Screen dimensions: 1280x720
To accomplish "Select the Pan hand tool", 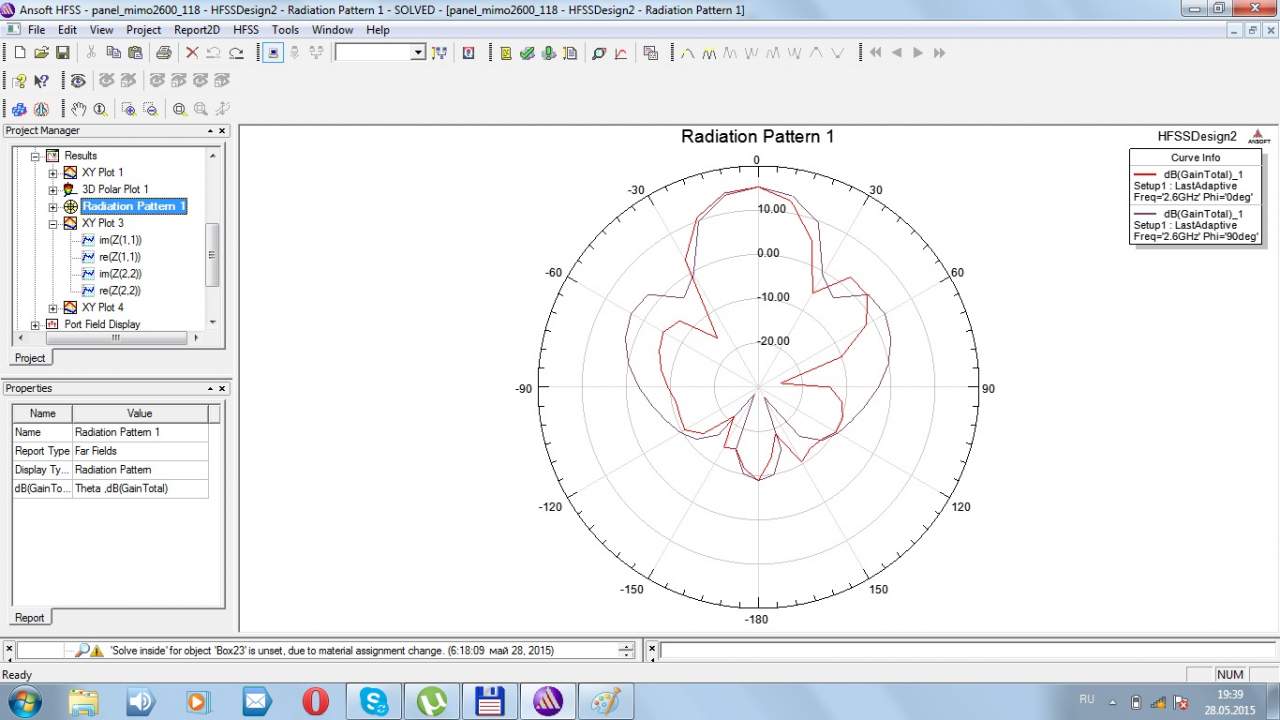I will coord(78,109).
